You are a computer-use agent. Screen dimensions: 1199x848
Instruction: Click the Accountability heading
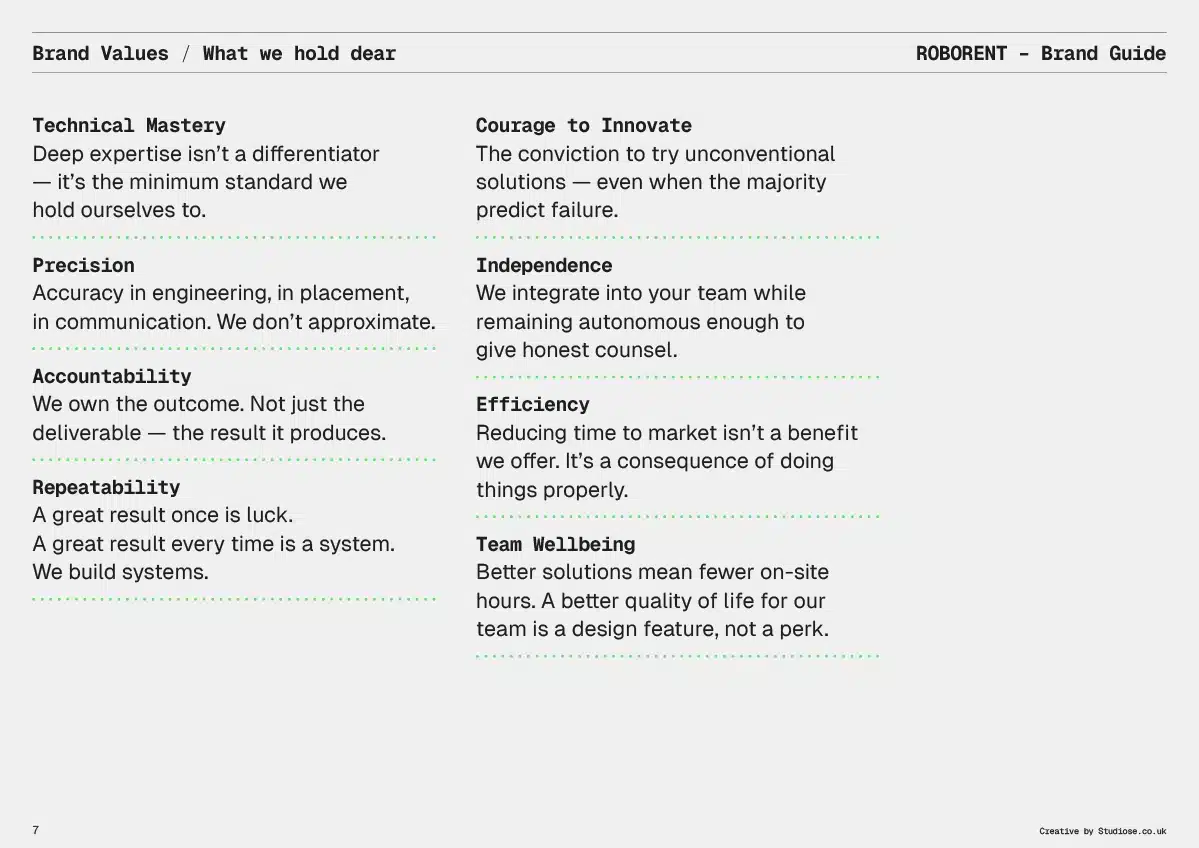click(x=112, y=376)
